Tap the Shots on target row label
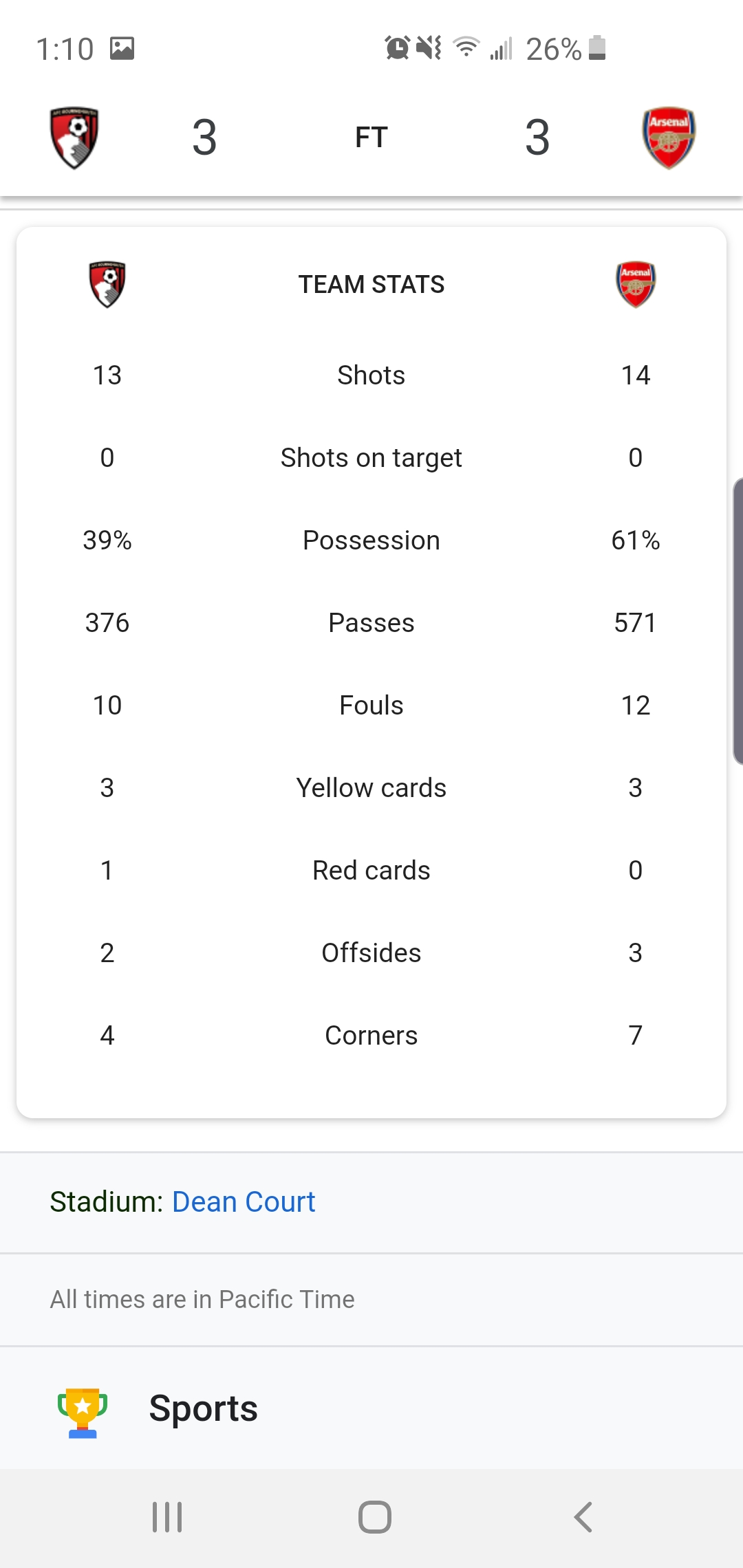 coord(371,458)
